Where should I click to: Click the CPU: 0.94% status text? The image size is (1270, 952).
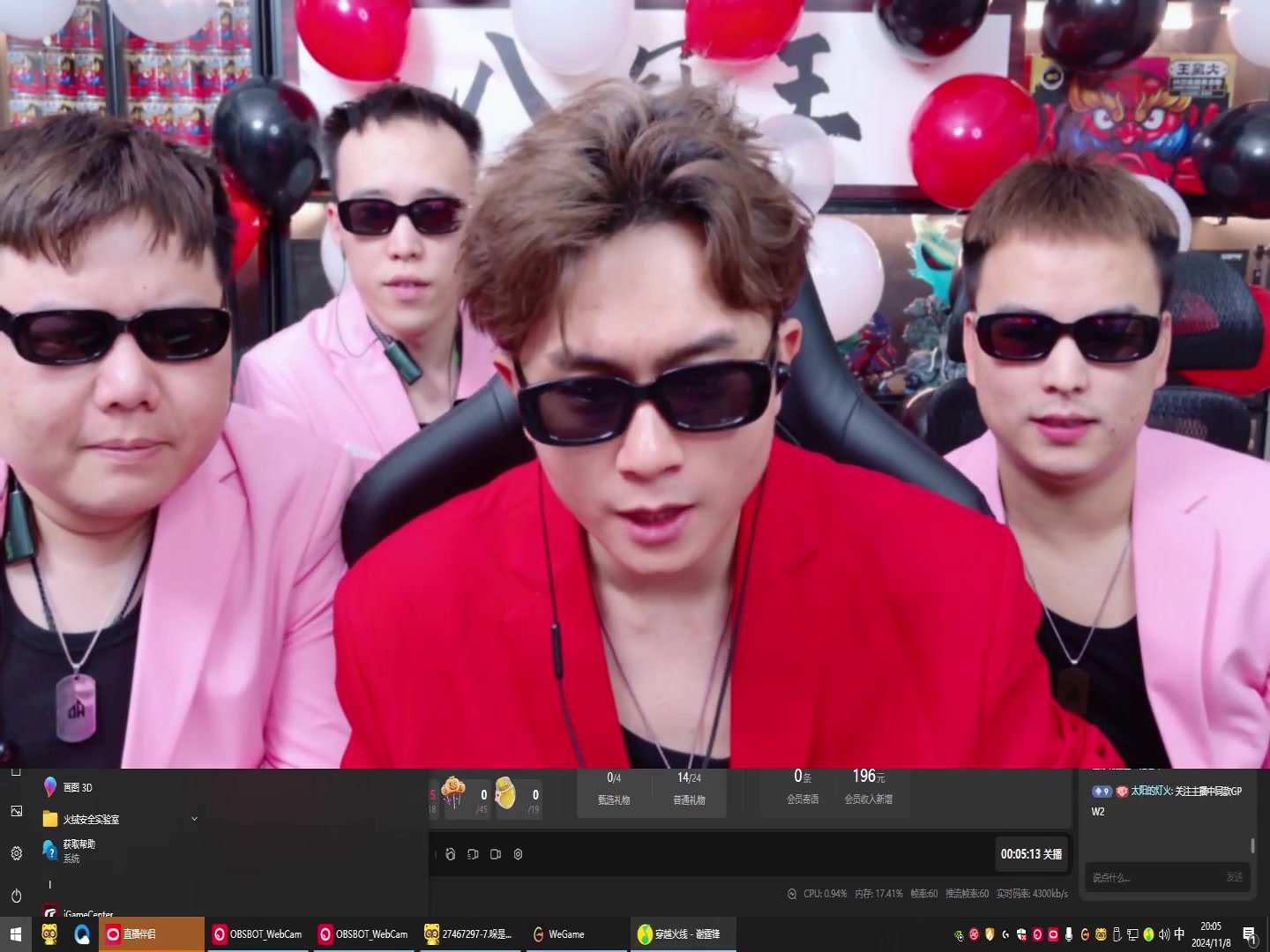[825, 894]
